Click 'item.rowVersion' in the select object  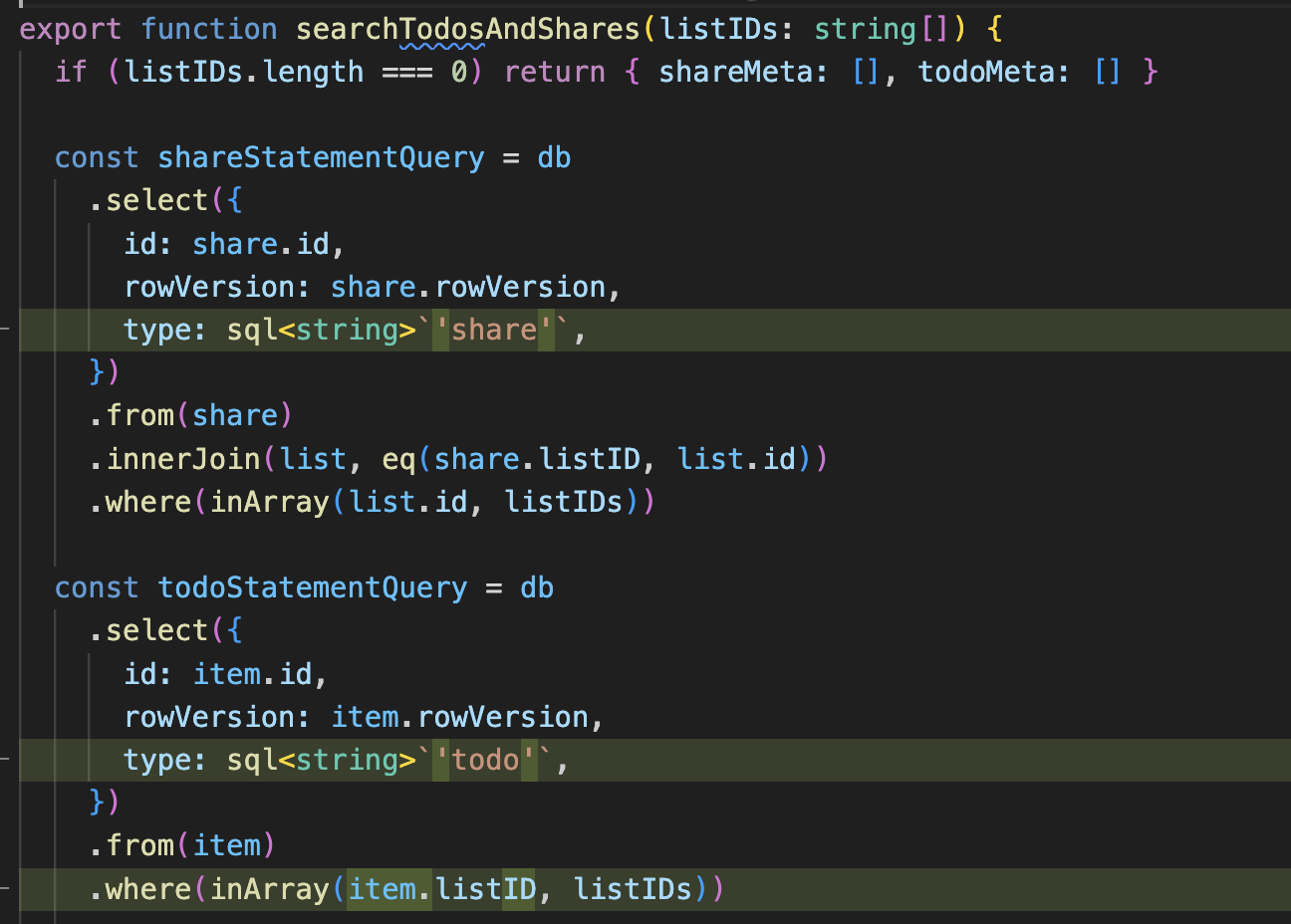(x=459, y=717)
